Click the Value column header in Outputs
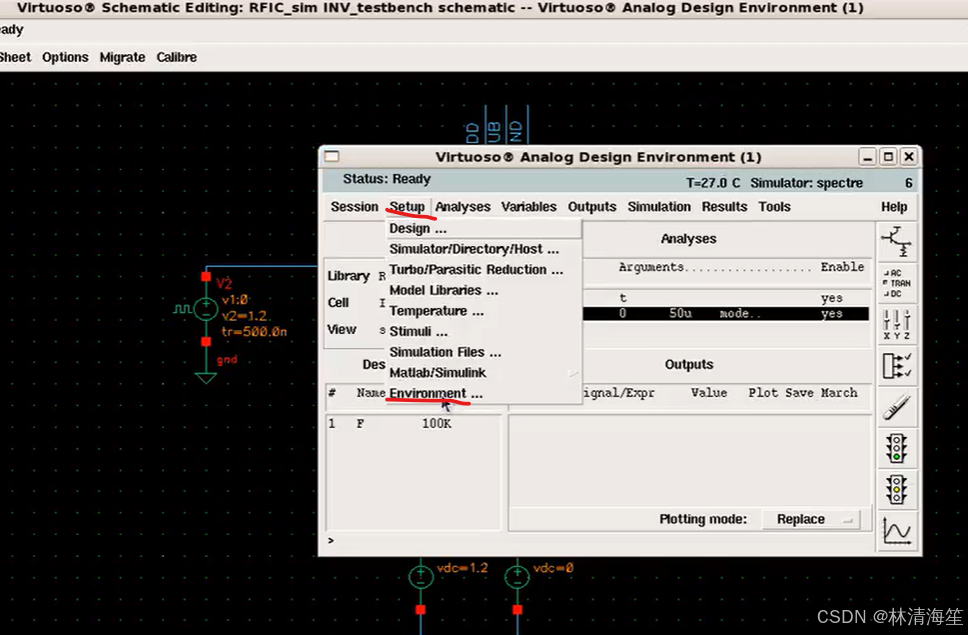The image size is (968, 635). click(x=709, y=392)
